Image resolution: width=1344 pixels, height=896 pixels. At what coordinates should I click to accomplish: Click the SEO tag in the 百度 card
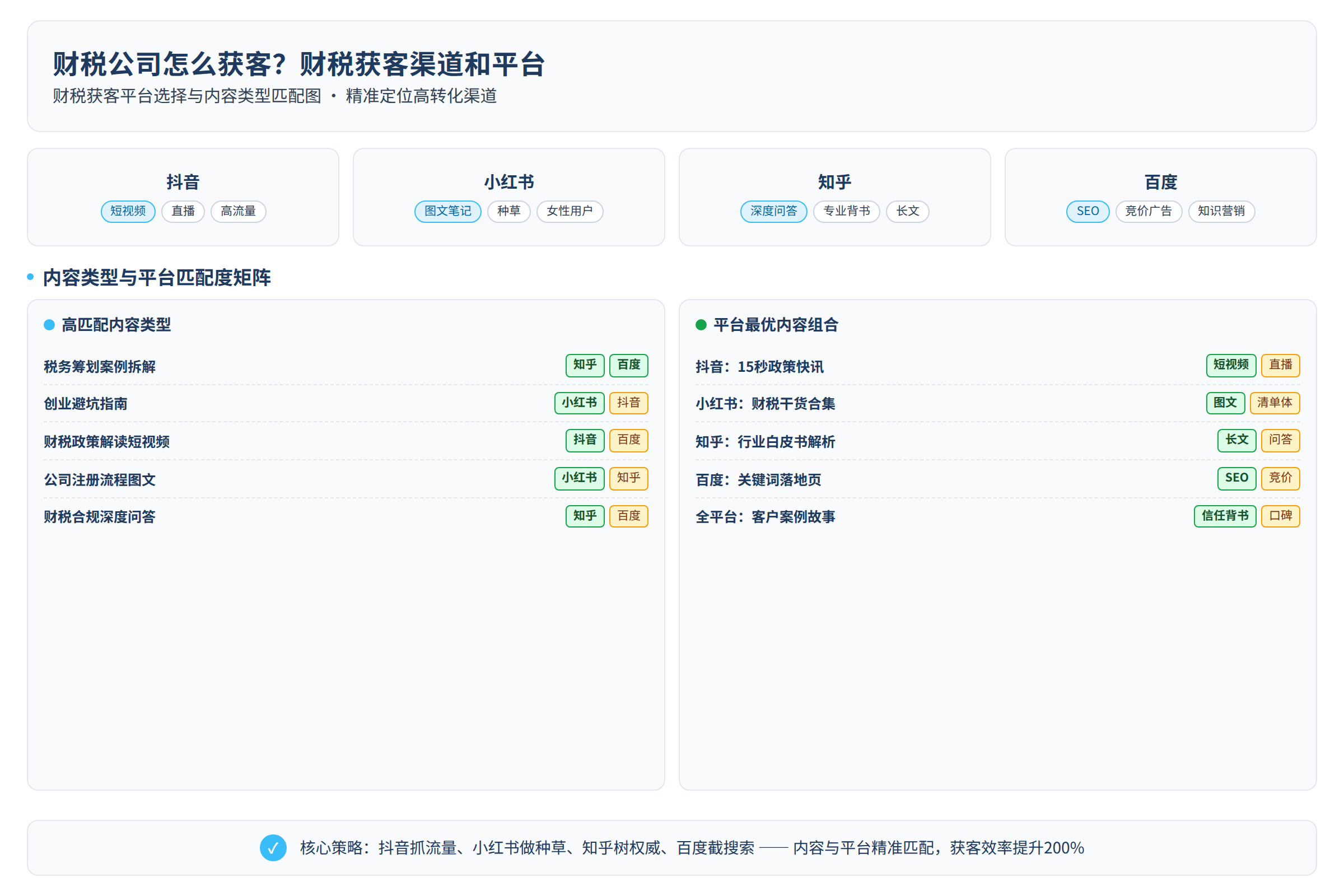[1088, 212]
